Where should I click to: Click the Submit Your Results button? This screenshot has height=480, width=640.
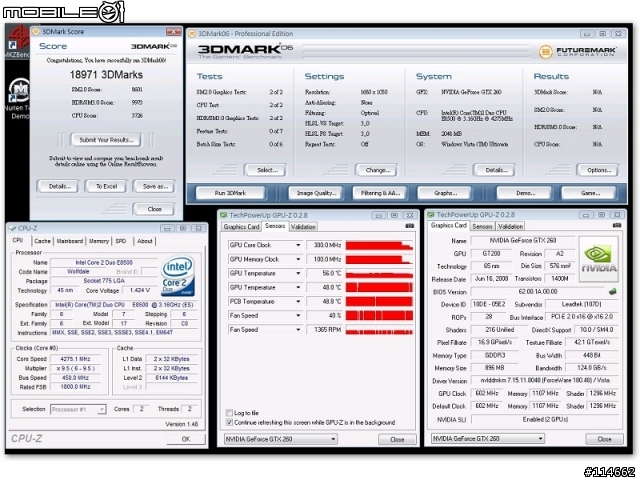(107, 140)
